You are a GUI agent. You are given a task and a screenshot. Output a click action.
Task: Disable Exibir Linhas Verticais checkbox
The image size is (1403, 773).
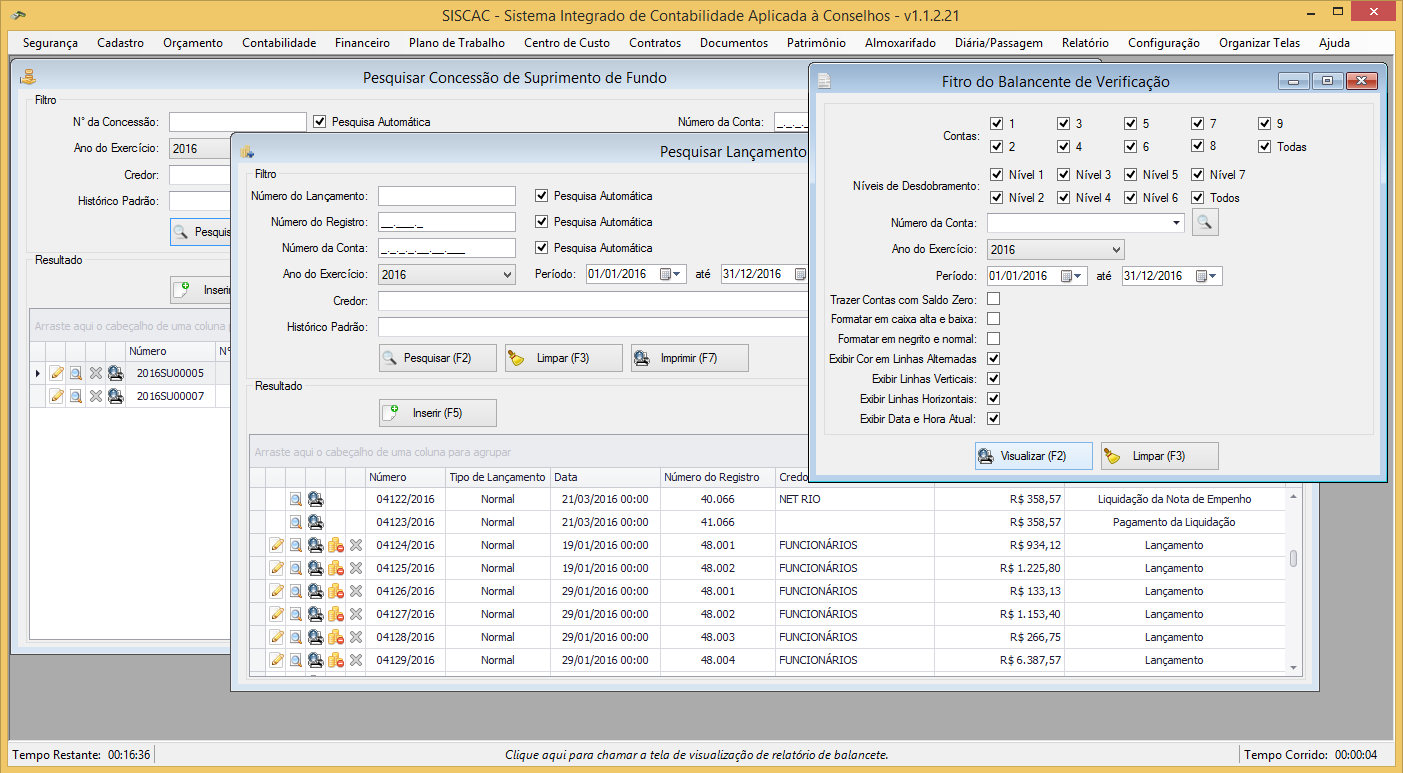pyautogui.click(x=993, y=379)
